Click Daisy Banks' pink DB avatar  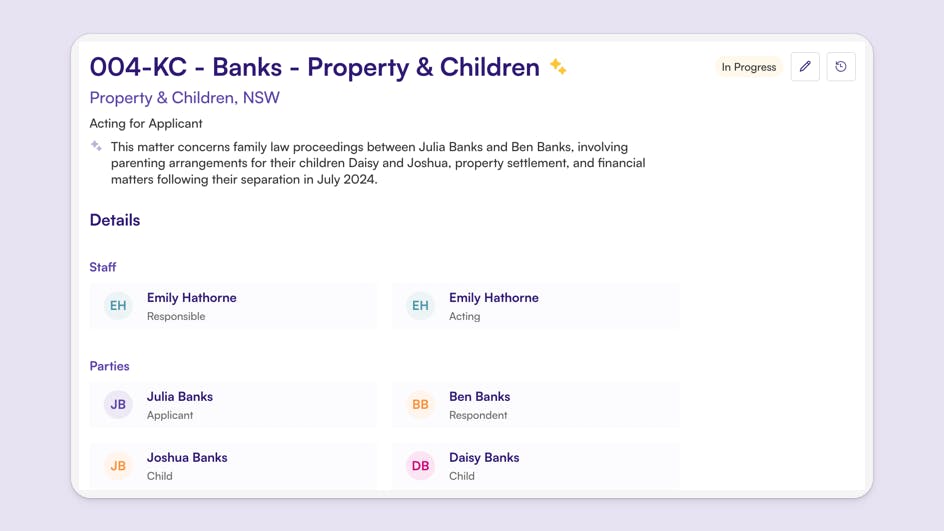coord(420,466)
